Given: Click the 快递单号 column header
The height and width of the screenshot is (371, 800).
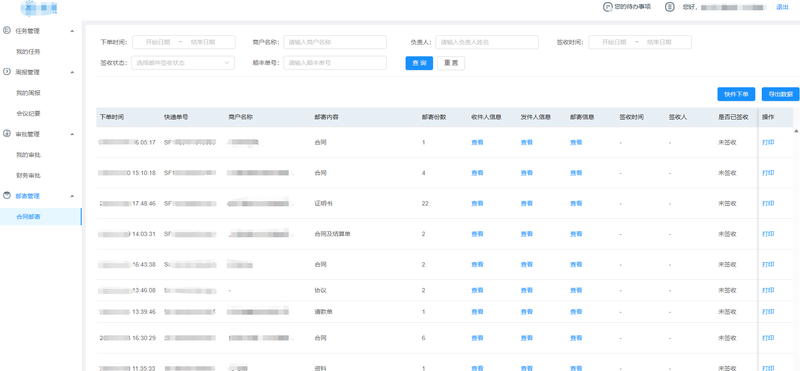Looking at the screenshot, I should coord(176,117).
